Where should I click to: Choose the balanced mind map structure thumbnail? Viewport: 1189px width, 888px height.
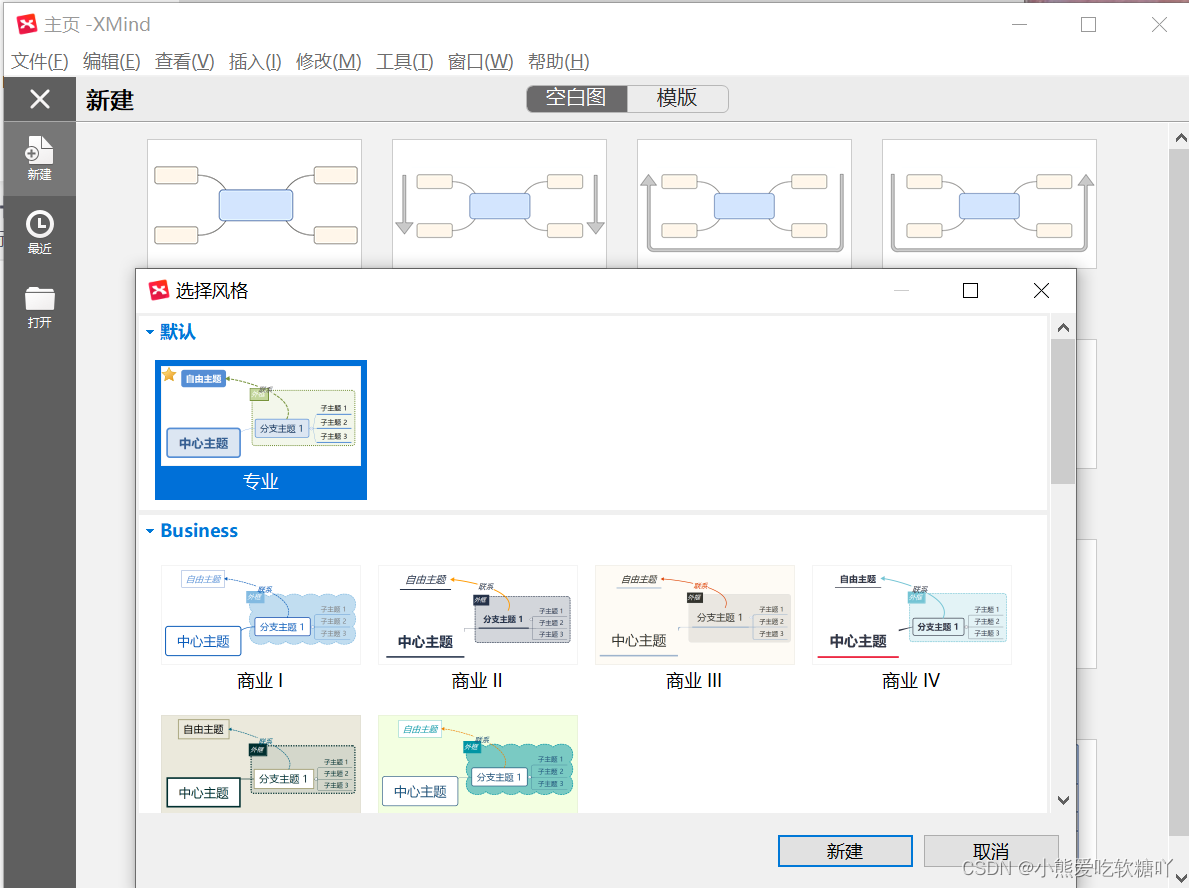[x=255, y=203]
